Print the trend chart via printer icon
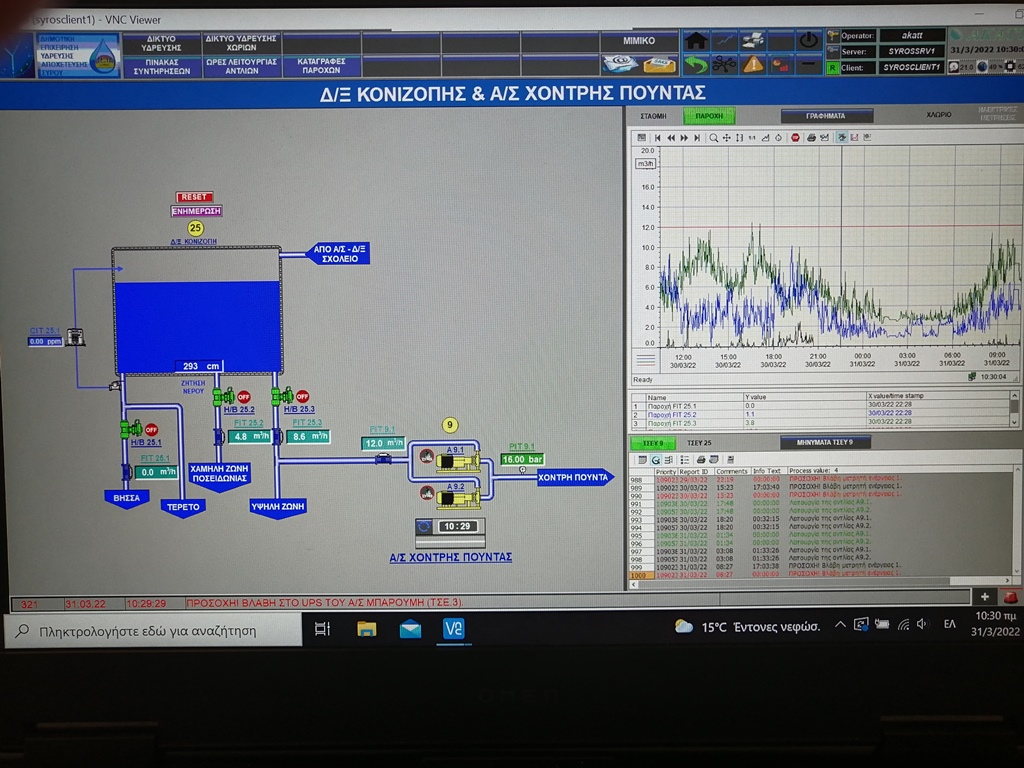 coord(811,138)
